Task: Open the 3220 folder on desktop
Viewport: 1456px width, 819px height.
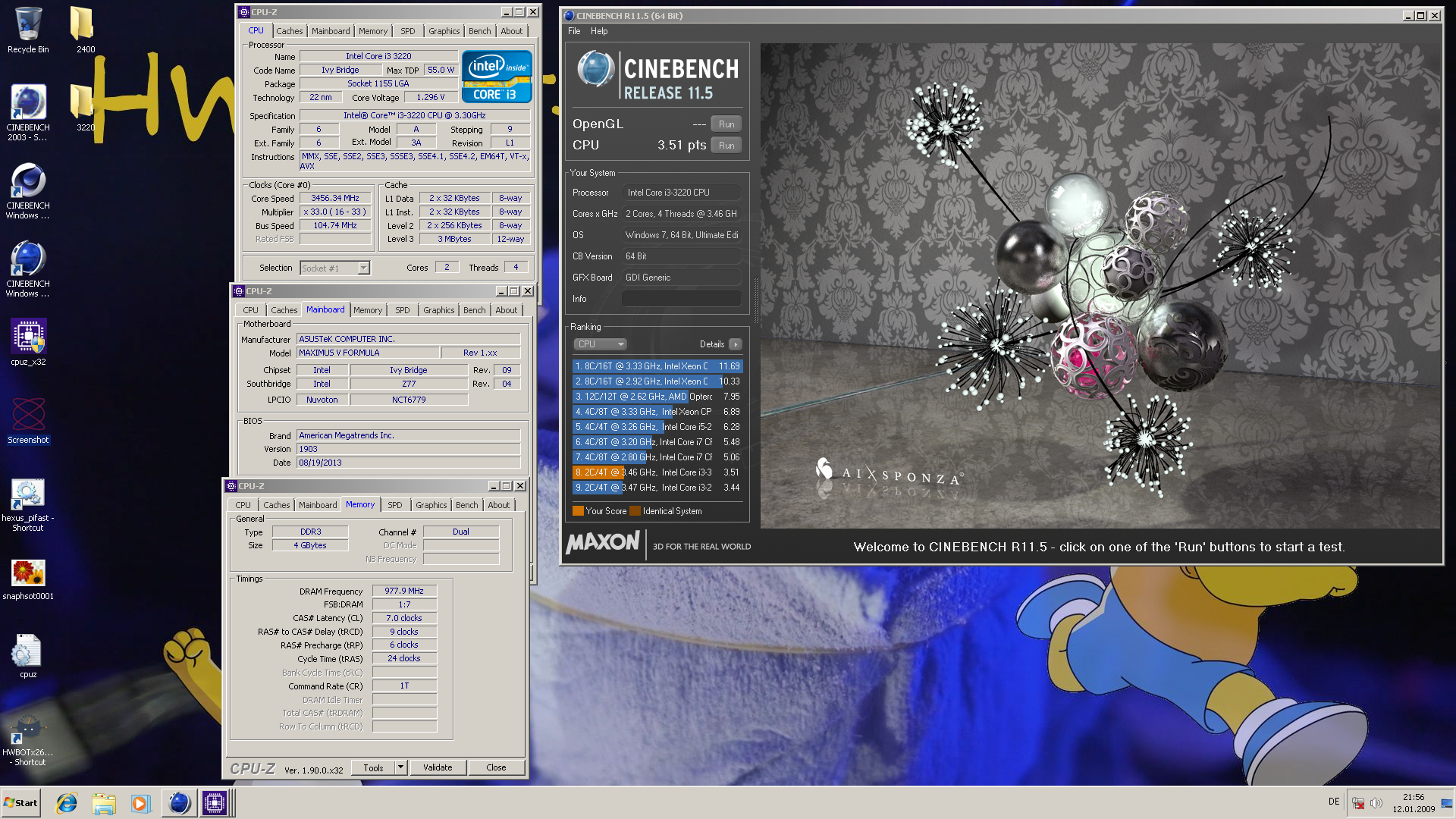Action: click(83, 107)
